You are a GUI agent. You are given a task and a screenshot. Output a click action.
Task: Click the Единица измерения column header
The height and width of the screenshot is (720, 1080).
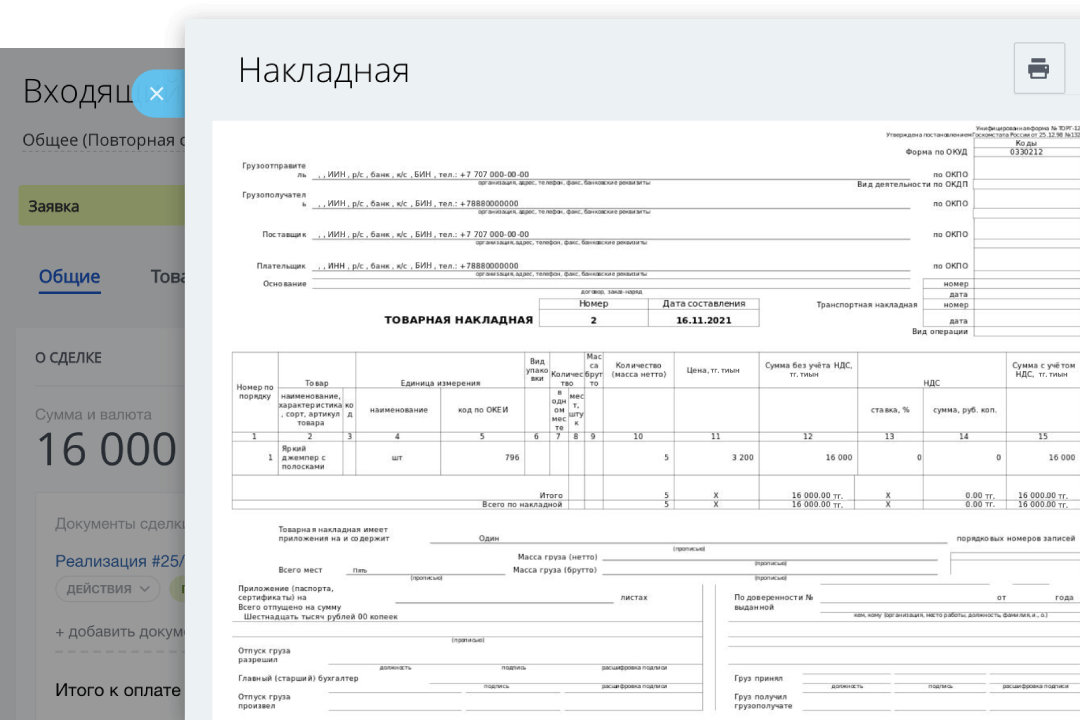pos(440,383)
